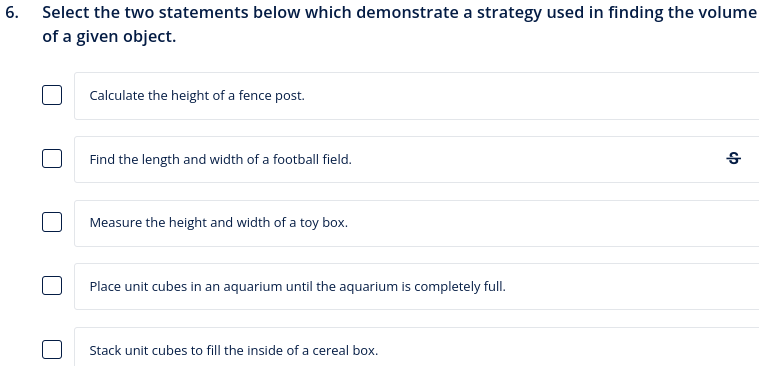This screenshot has height=366, width=759.
Task: Choose the 'Stack unit cubes to fill' statement text
Action: pyautogui.click(x=234, y=350)
